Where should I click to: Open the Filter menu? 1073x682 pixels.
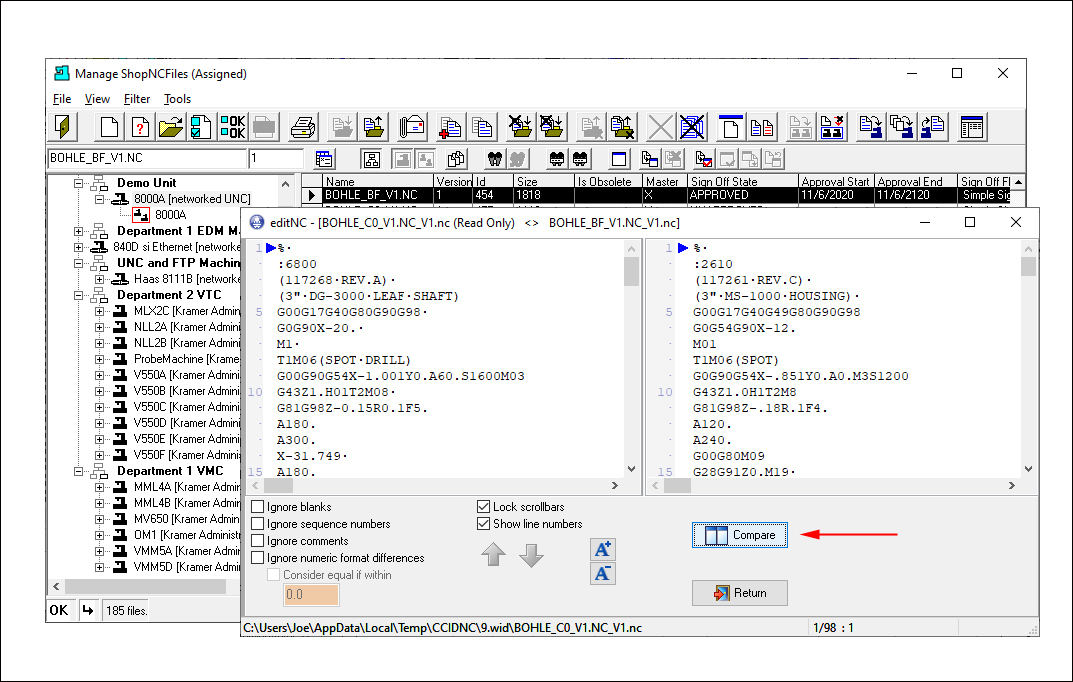[x=137, y=99]
